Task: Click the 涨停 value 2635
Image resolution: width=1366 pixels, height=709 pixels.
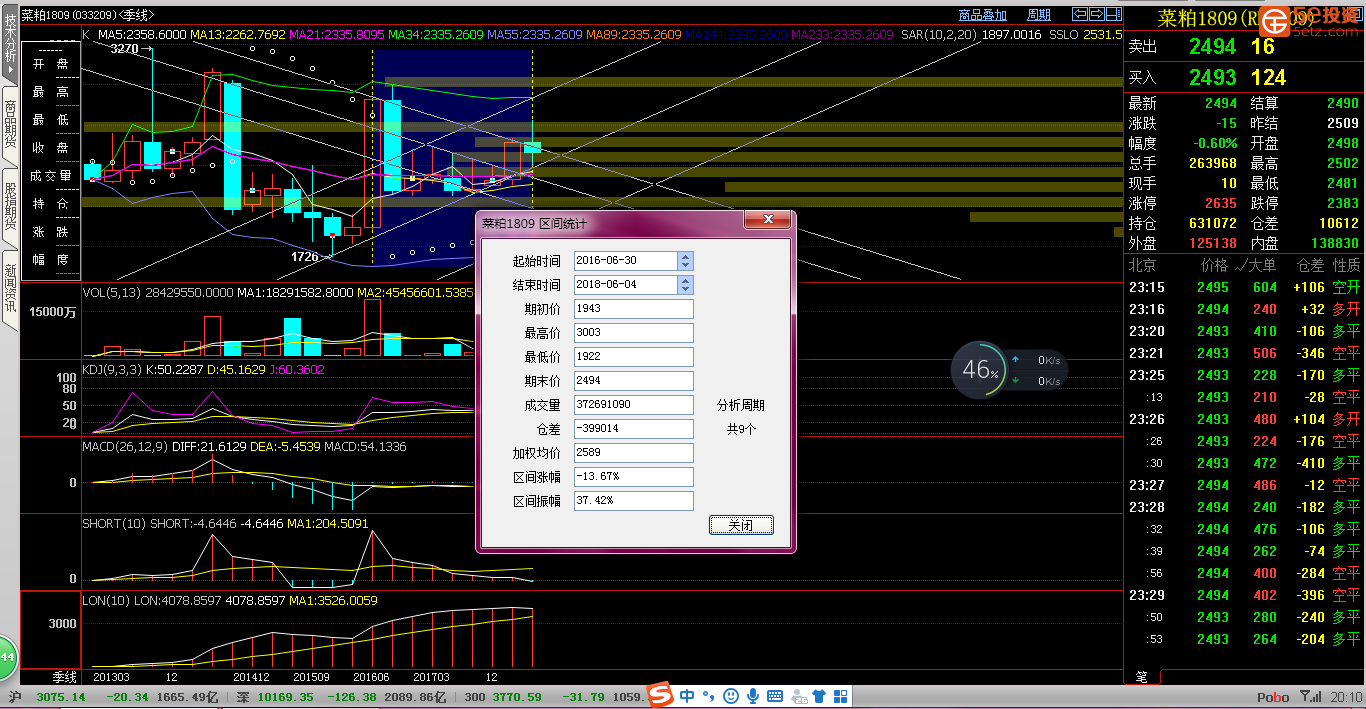Action: click(x=1220, y=203)
